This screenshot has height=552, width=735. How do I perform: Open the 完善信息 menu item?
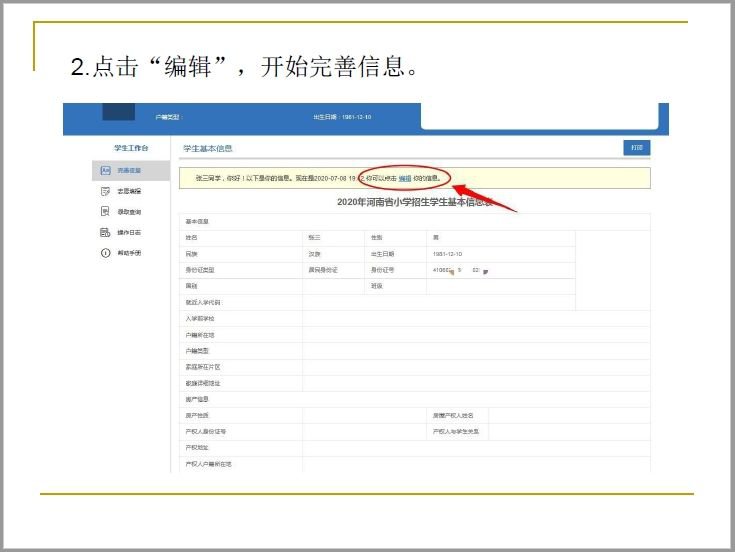(x=128, y=171)
